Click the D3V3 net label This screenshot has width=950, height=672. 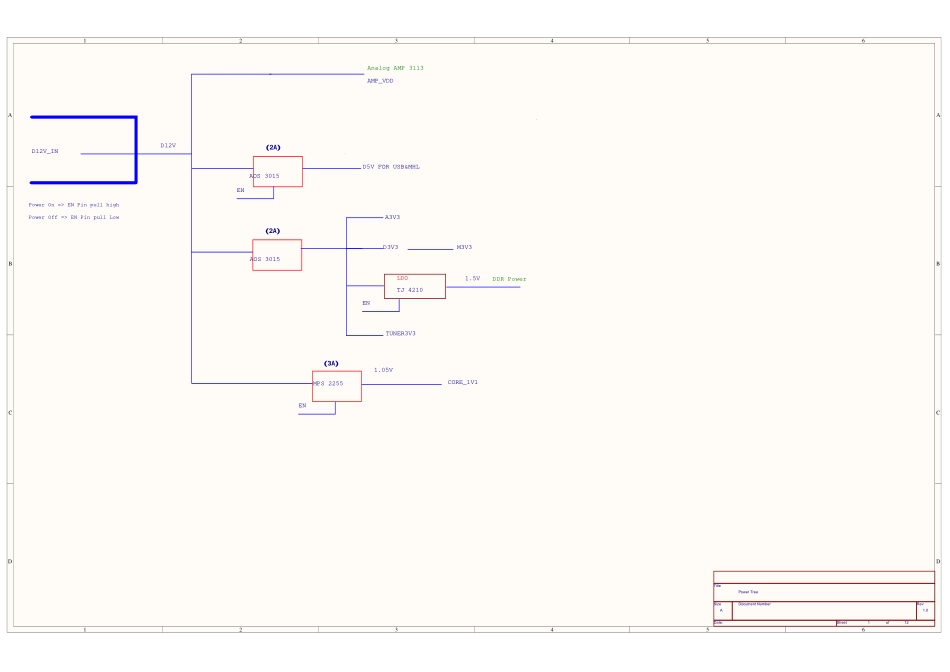pyautogui.click(x=390, y=247)
